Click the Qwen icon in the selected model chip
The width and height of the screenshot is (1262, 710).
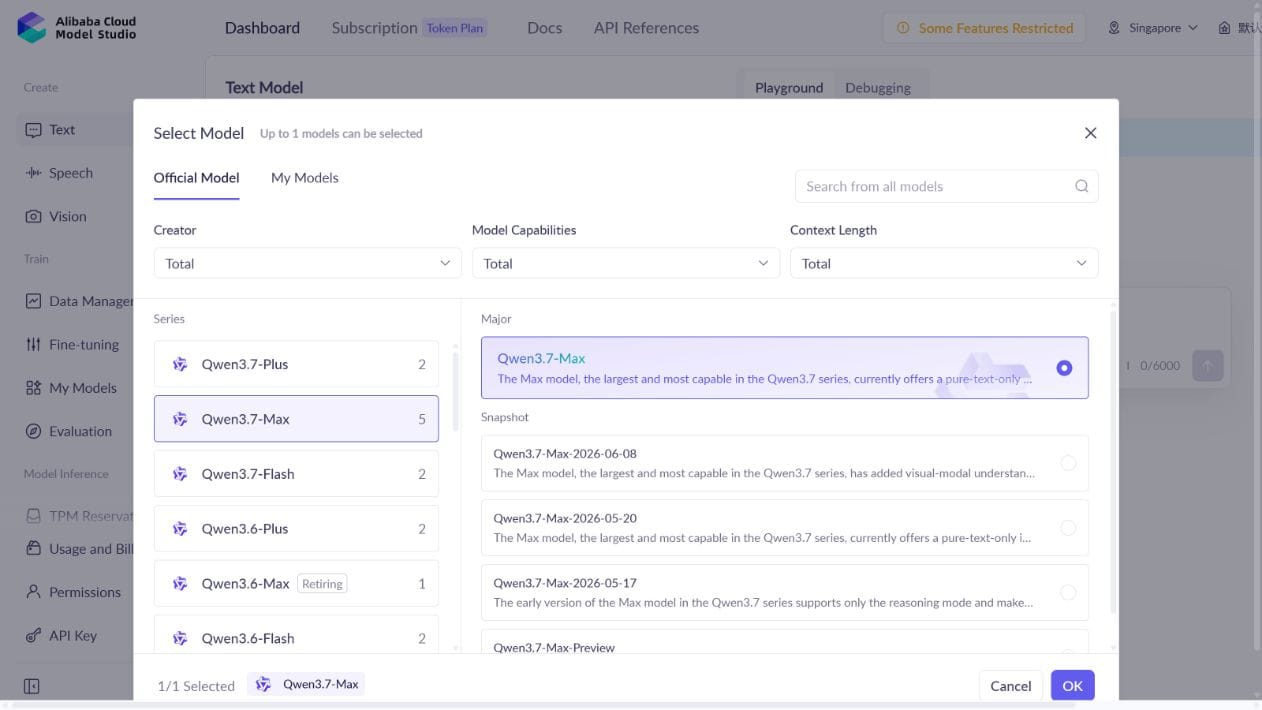pyautogui.click(x=263, y=684)
